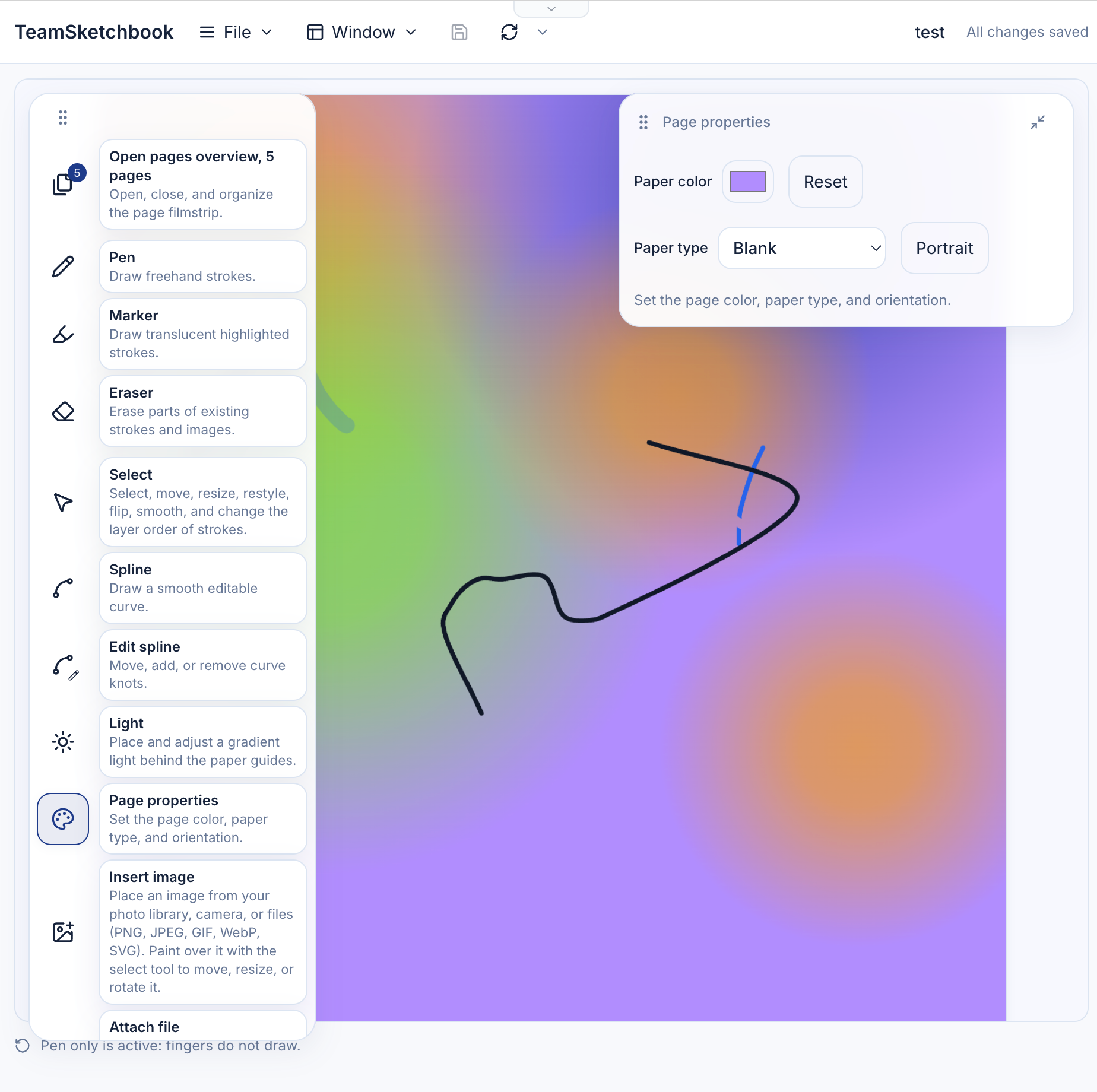Select the Eraser tool icon
Image resolution: width=1097 pixels, height=1092 pixels.
[63, 411]
